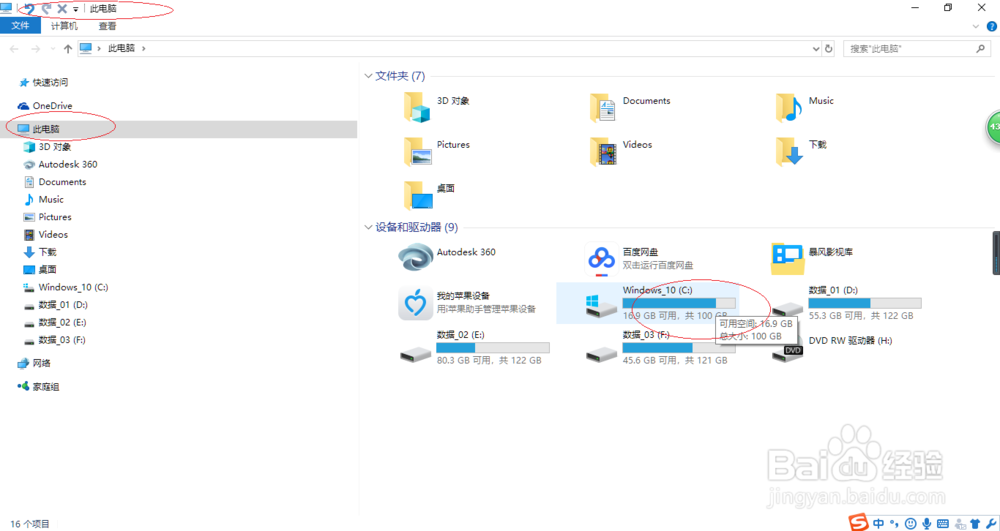Open the 文件 ribbon tab
Screen dimensions: 1000x531
[x=20, y=25]
